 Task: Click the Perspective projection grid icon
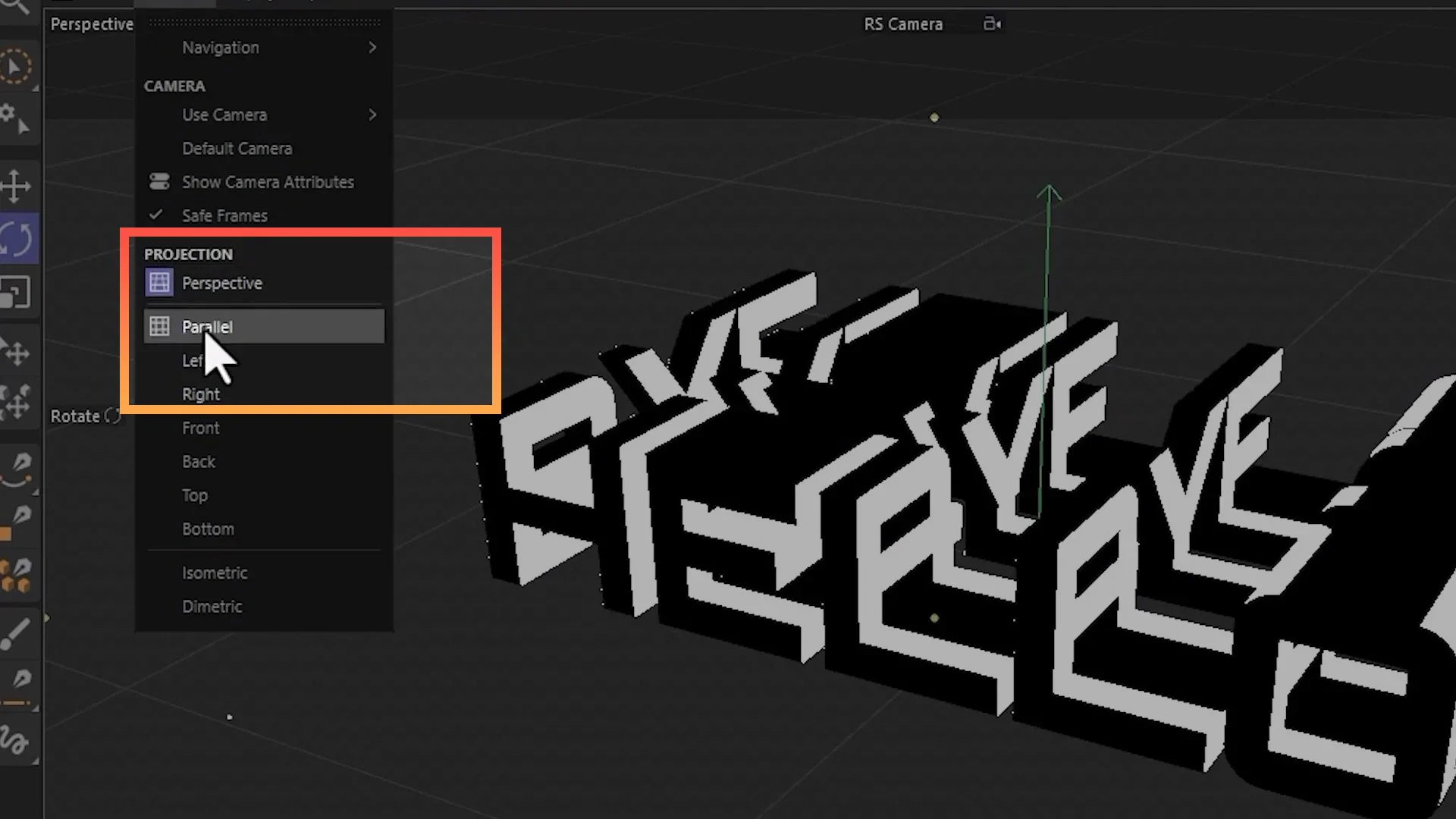[x=159, y=283]
